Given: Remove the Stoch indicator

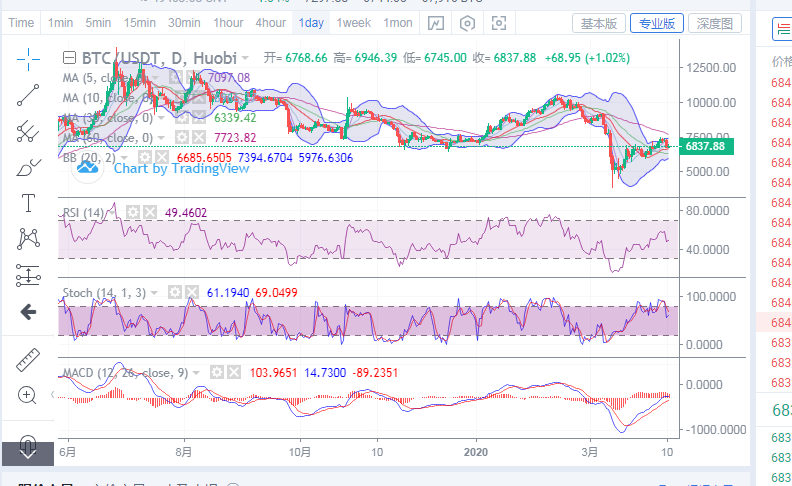Looking at the screenshot, I should [x=191, y=292].
